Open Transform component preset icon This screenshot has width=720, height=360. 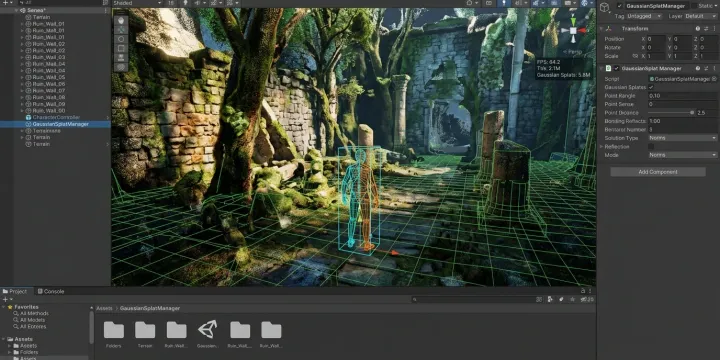click(706, 29)
